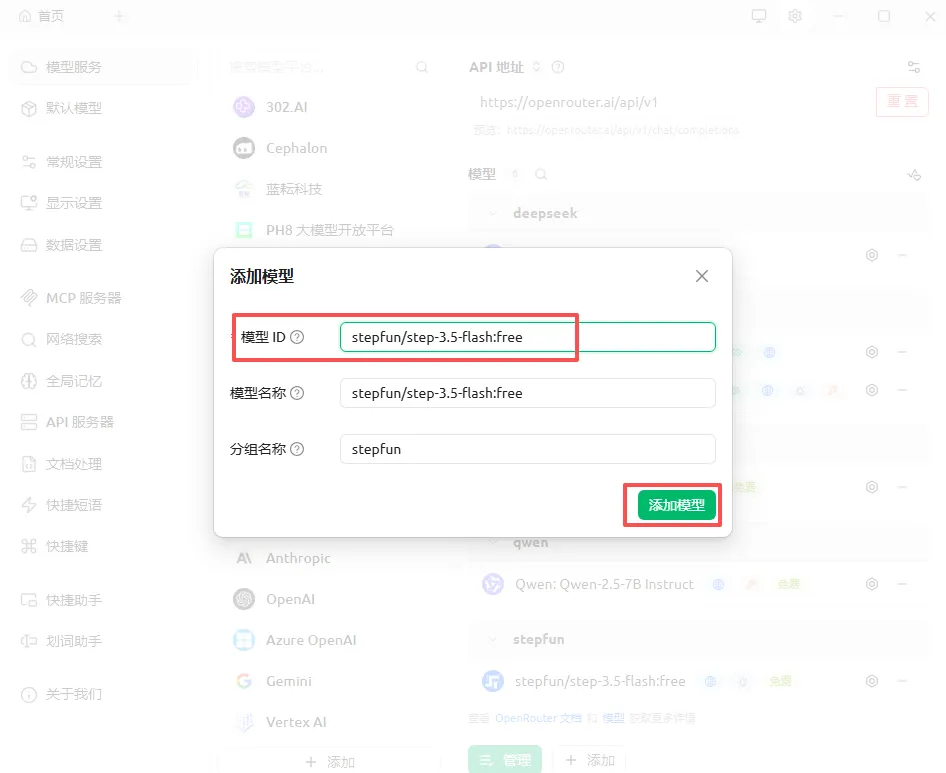This screenshot has width=946, height=773.
Task: Click the plus icon to open new tab
Action: pos(119,16)
